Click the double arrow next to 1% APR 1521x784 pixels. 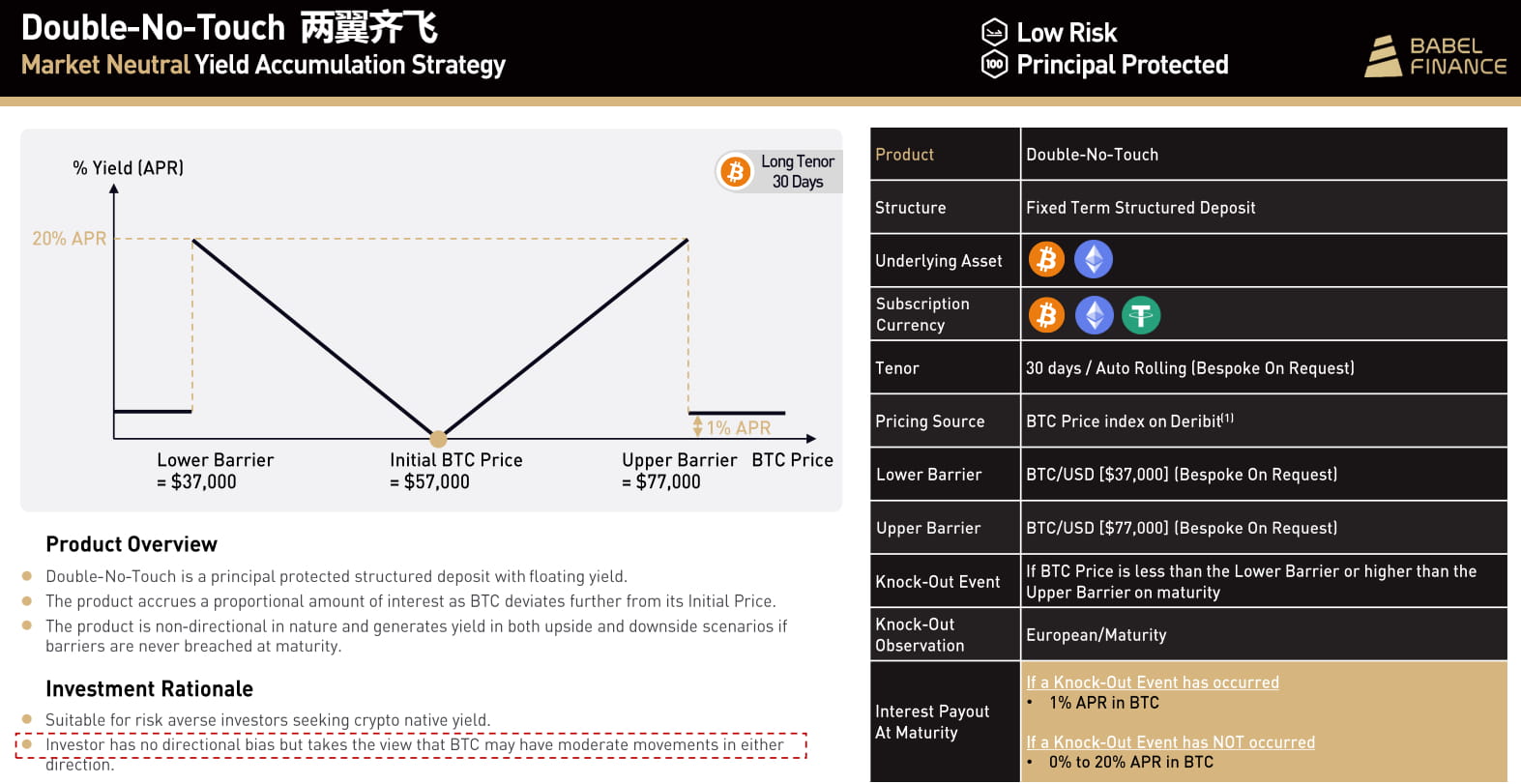697,426
